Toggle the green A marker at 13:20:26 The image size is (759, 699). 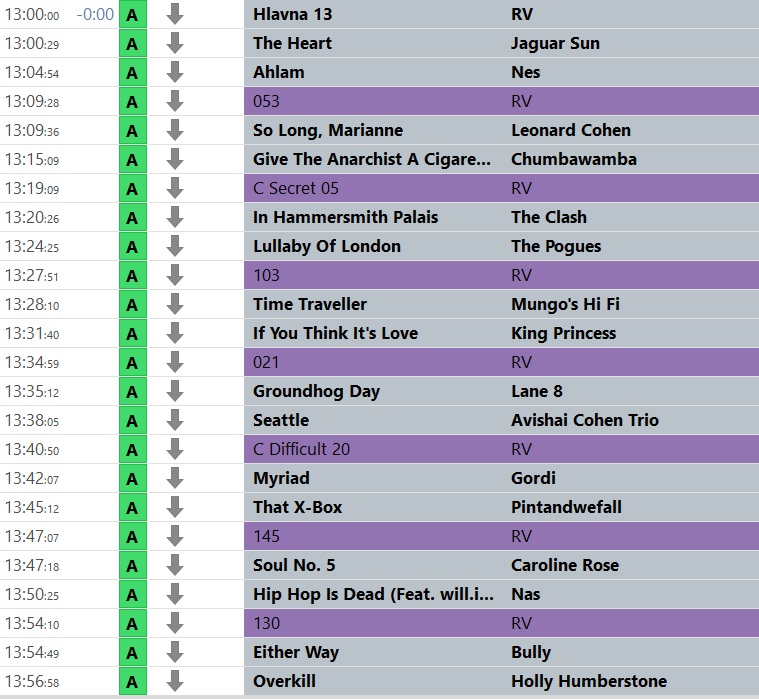133,217
